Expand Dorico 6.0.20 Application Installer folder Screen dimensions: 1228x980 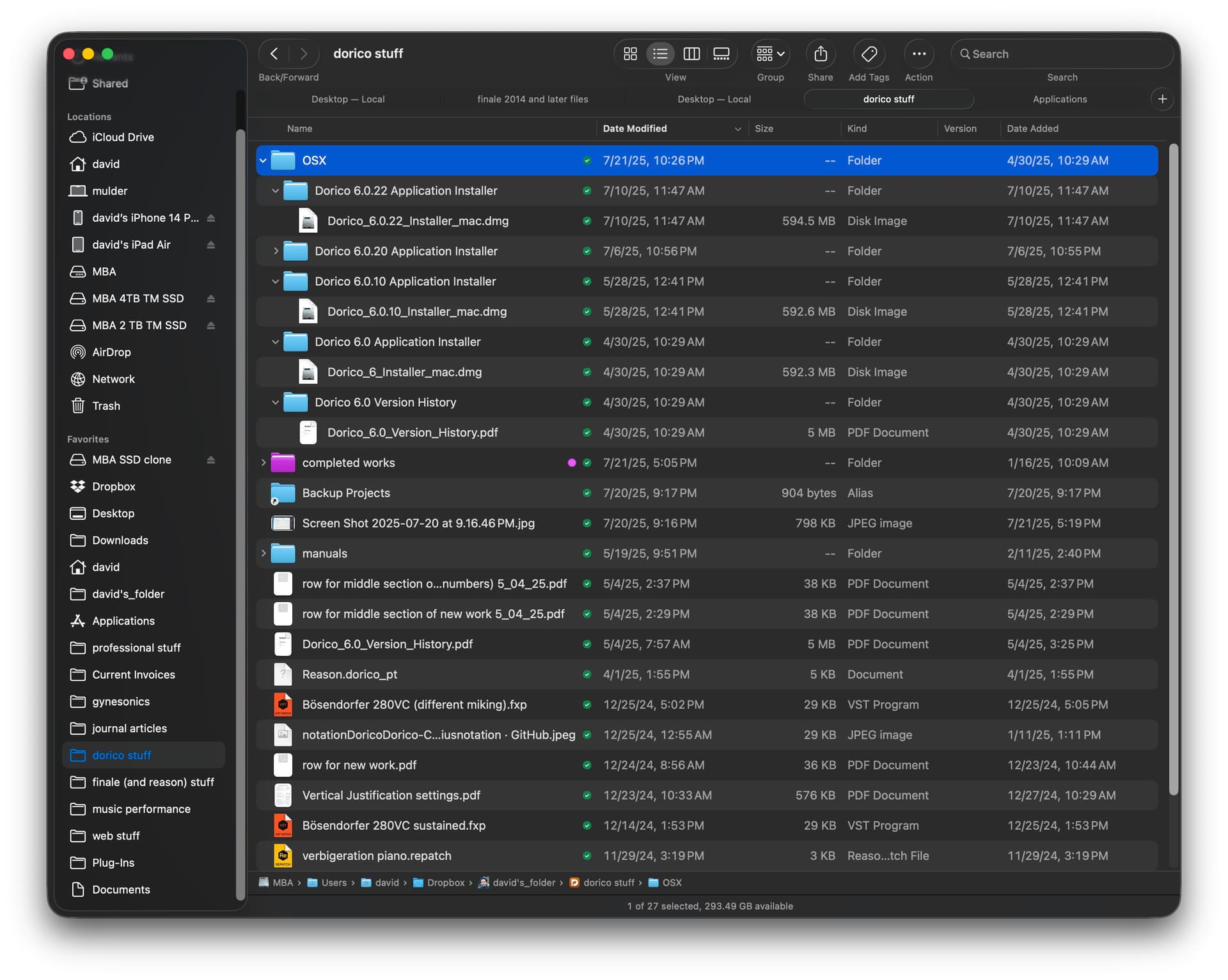tap(276, 251)
